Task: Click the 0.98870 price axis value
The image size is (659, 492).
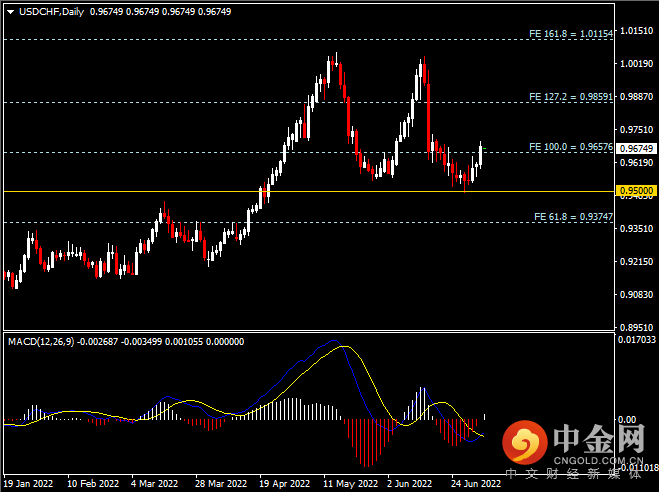Action: pyautogui.click(x=636, y=97)
